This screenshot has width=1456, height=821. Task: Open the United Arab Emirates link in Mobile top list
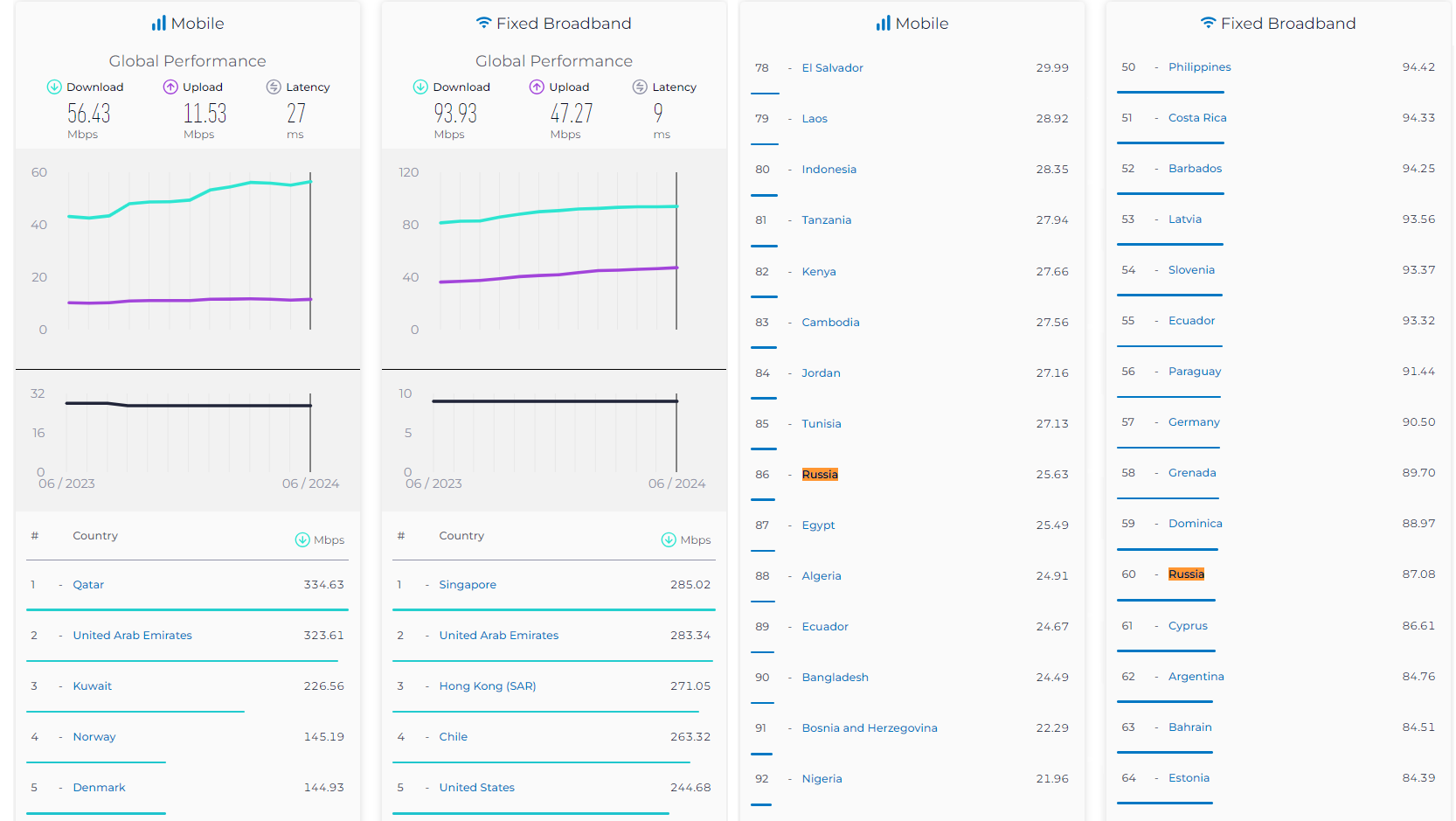tap(133, 636)
